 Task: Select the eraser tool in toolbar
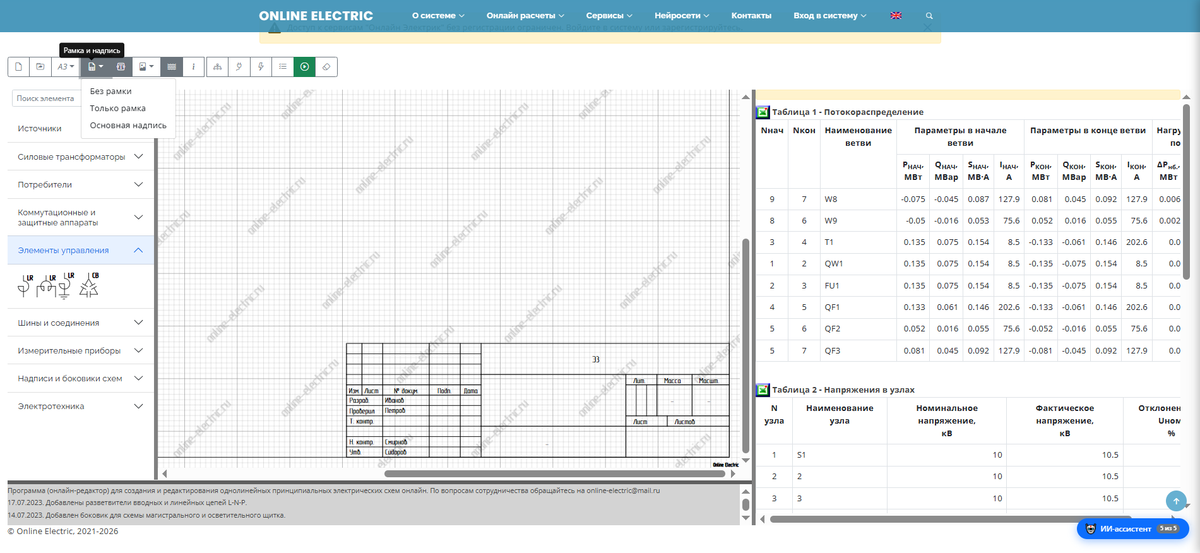327,67
